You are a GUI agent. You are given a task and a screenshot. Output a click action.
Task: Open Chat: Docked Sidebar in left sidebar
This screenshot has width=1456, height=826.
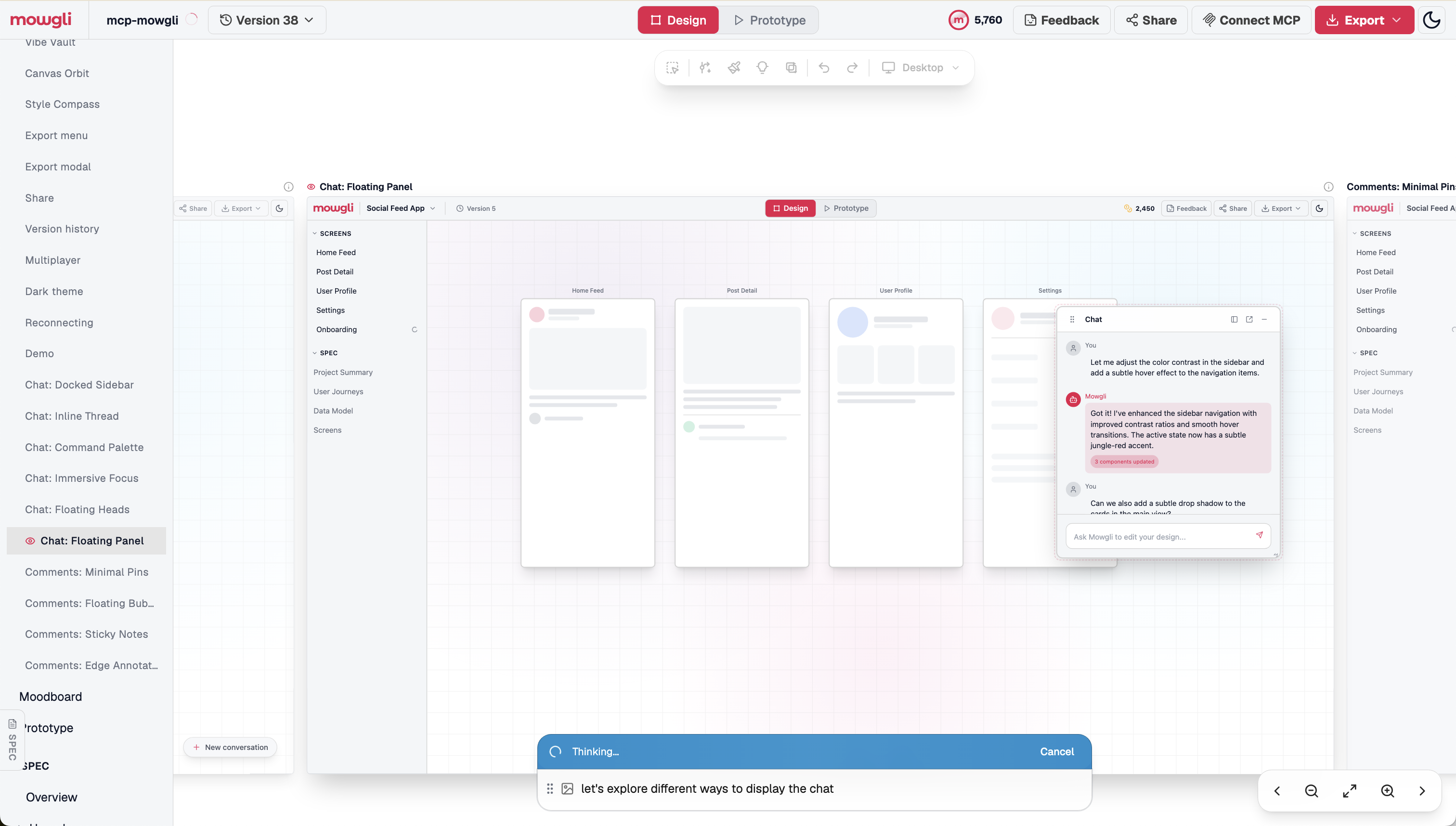click(79, 385)
